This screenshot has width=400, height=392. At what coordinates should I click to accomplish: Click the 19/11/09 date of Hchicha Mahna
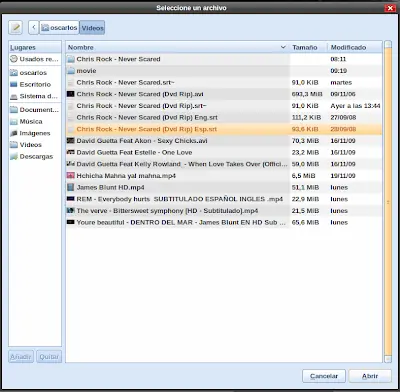click(343, 176)
